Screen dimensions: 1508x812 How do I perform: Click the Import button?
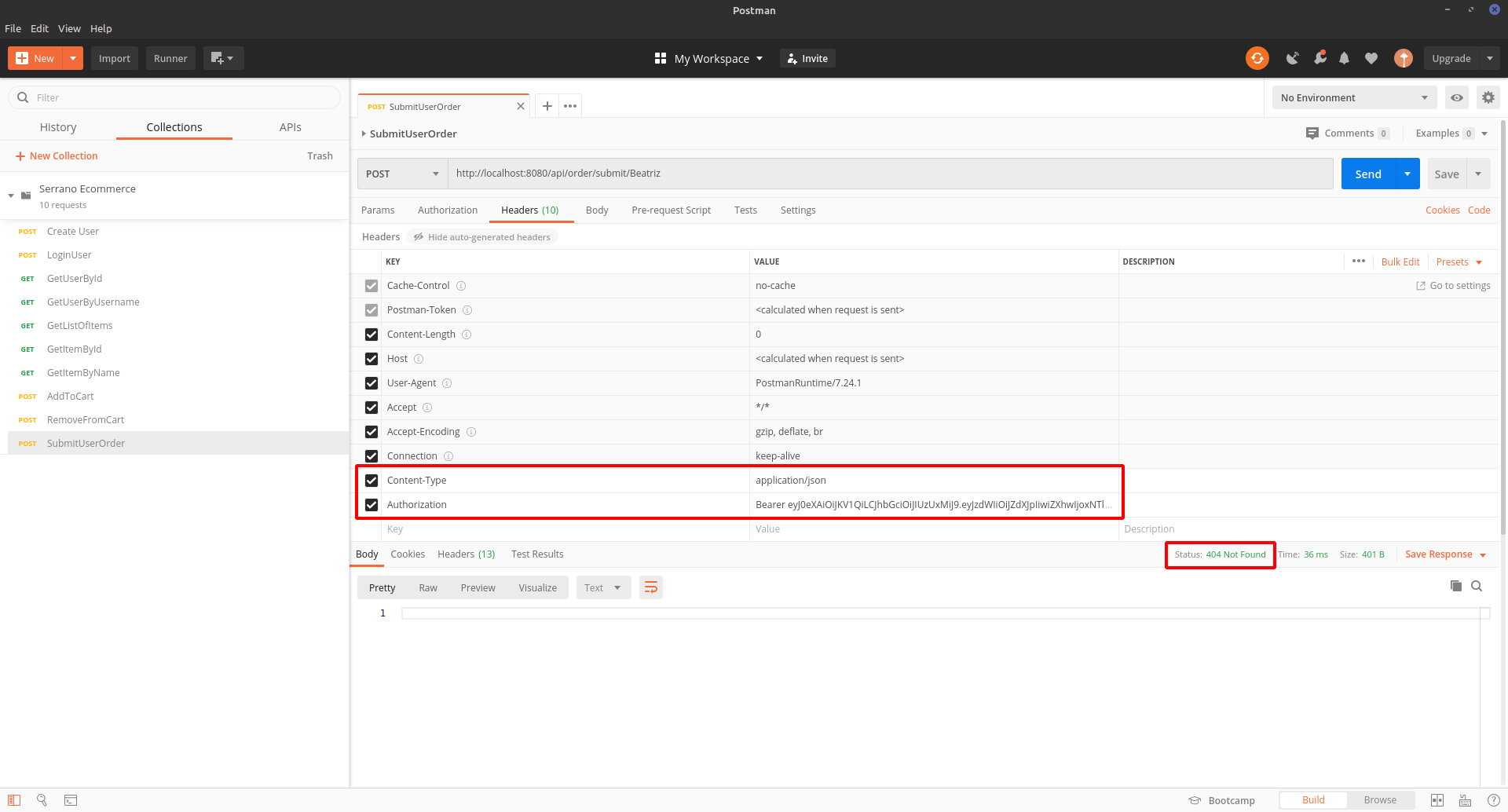pyautogui.click(x=115, y=58)
